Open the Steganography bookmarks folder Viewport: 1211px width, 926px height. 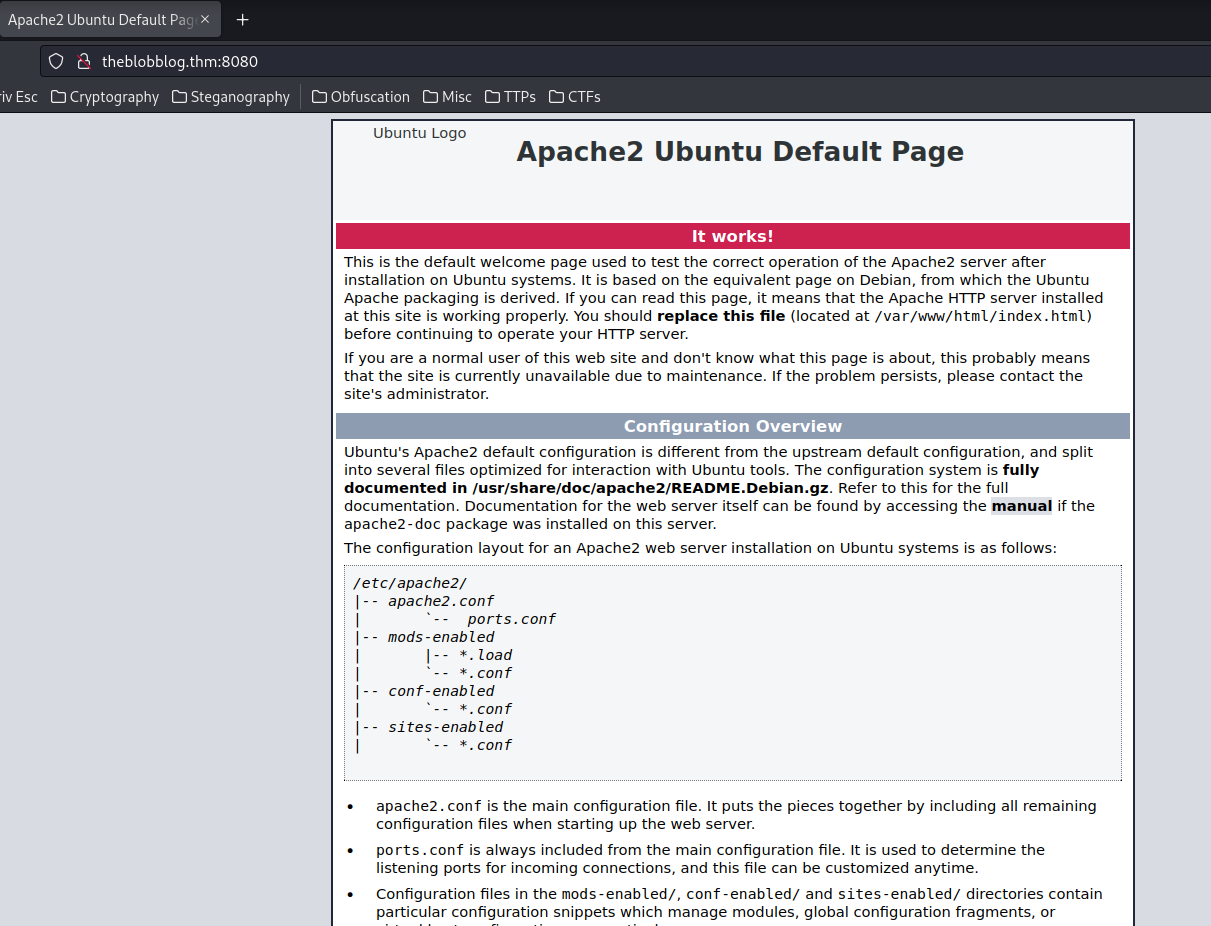point(231,97)
